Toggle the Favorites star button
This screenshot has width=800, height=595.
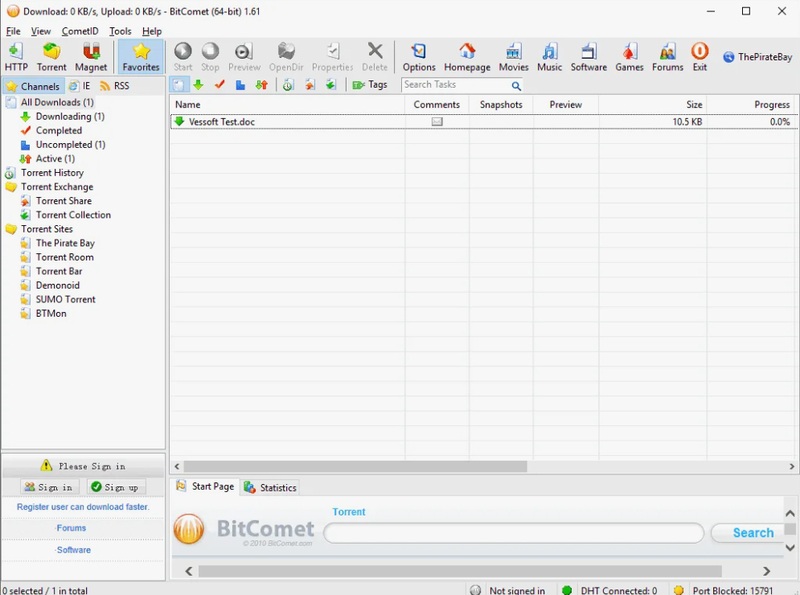(x=141, y=57)
